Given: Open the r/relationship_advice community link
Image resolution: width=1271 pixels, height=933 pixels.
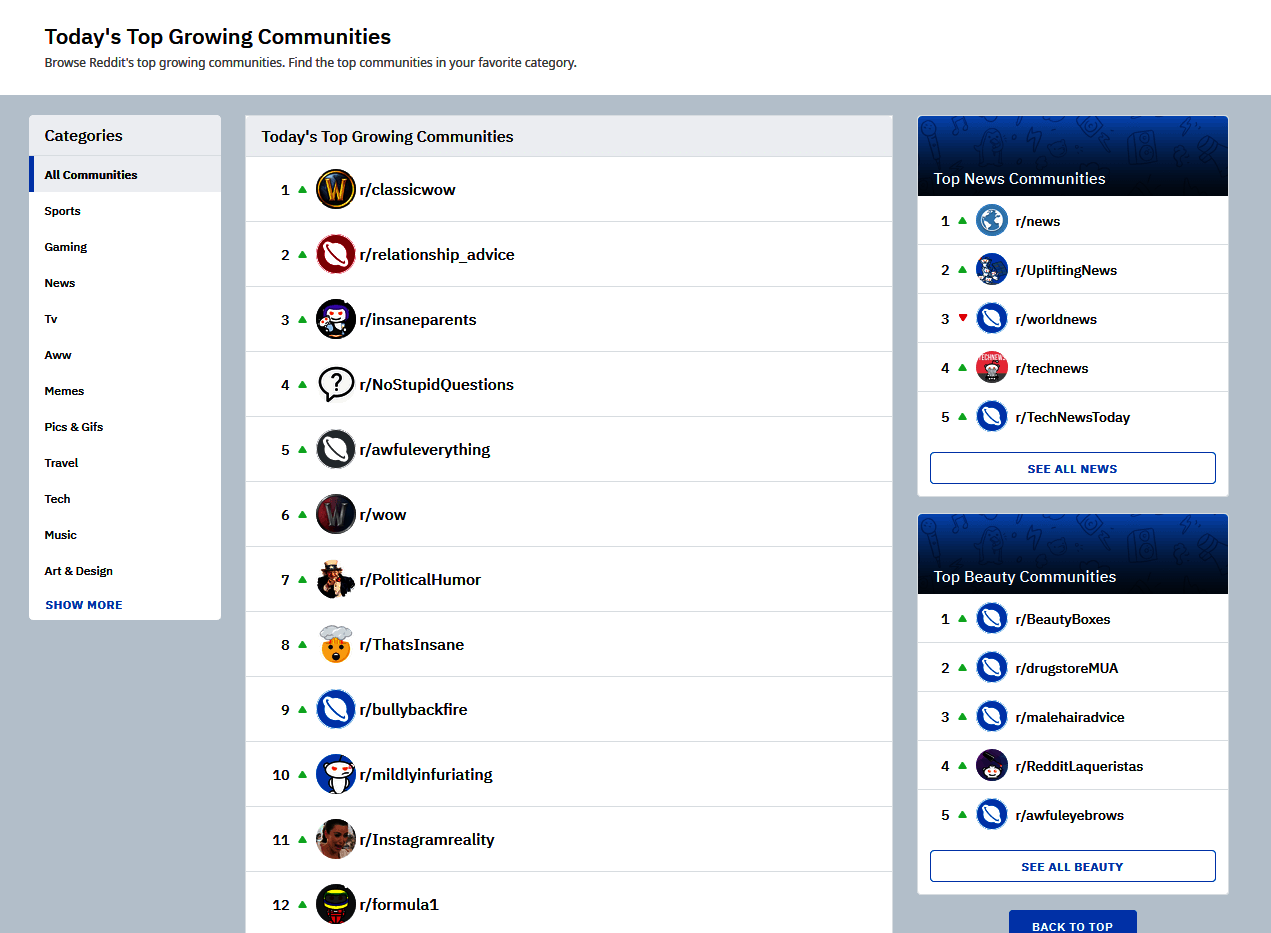Looking at the screenshot, I should (x=437, y=255).
